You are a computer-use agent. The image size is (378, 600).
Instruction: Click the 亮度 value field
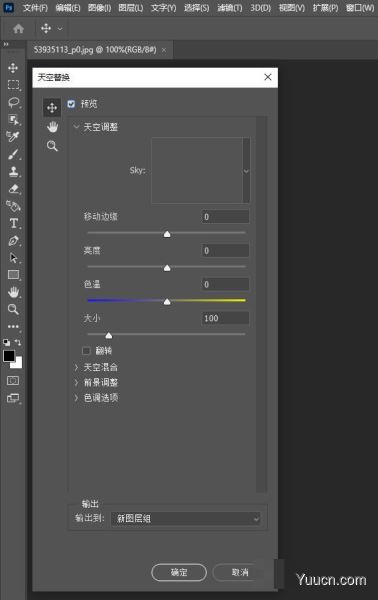[225, 250]
